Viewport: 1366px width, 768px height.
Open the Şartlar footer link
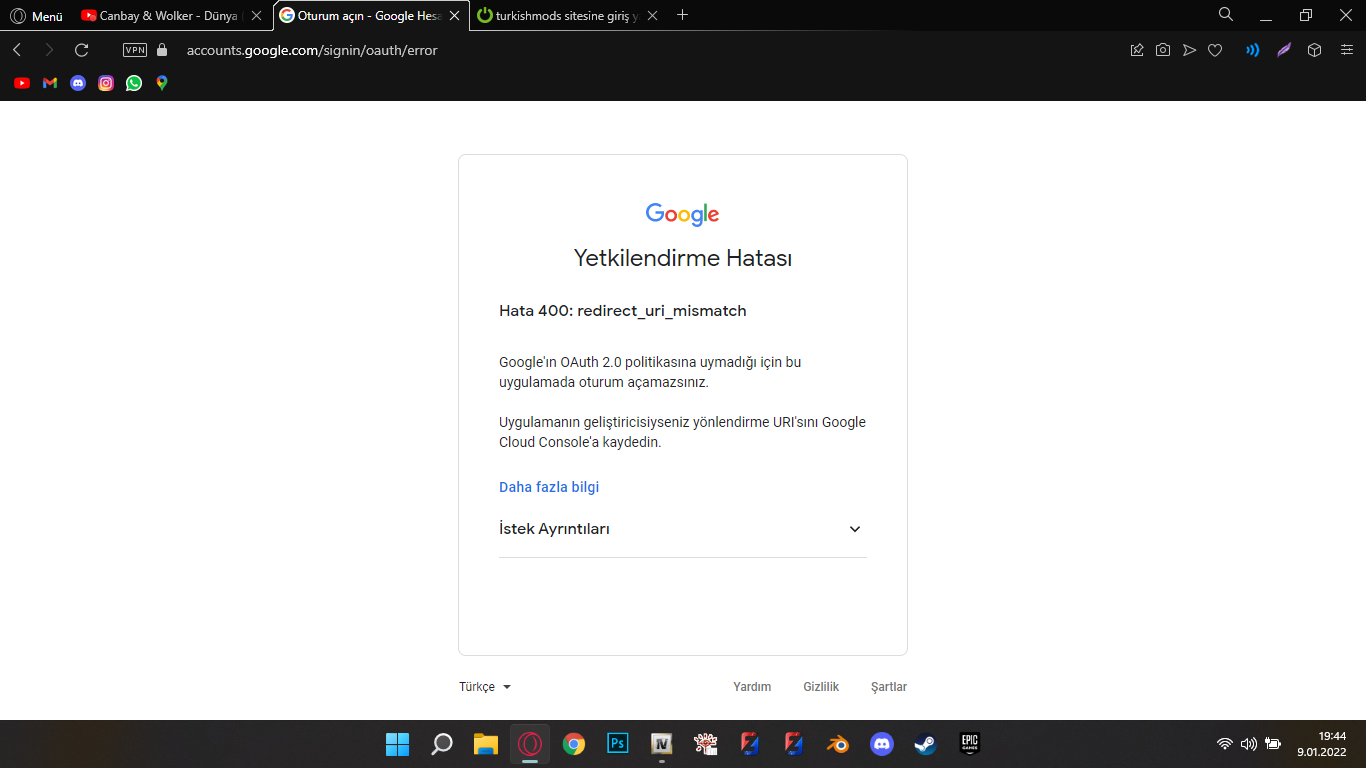tap(889, 687)
